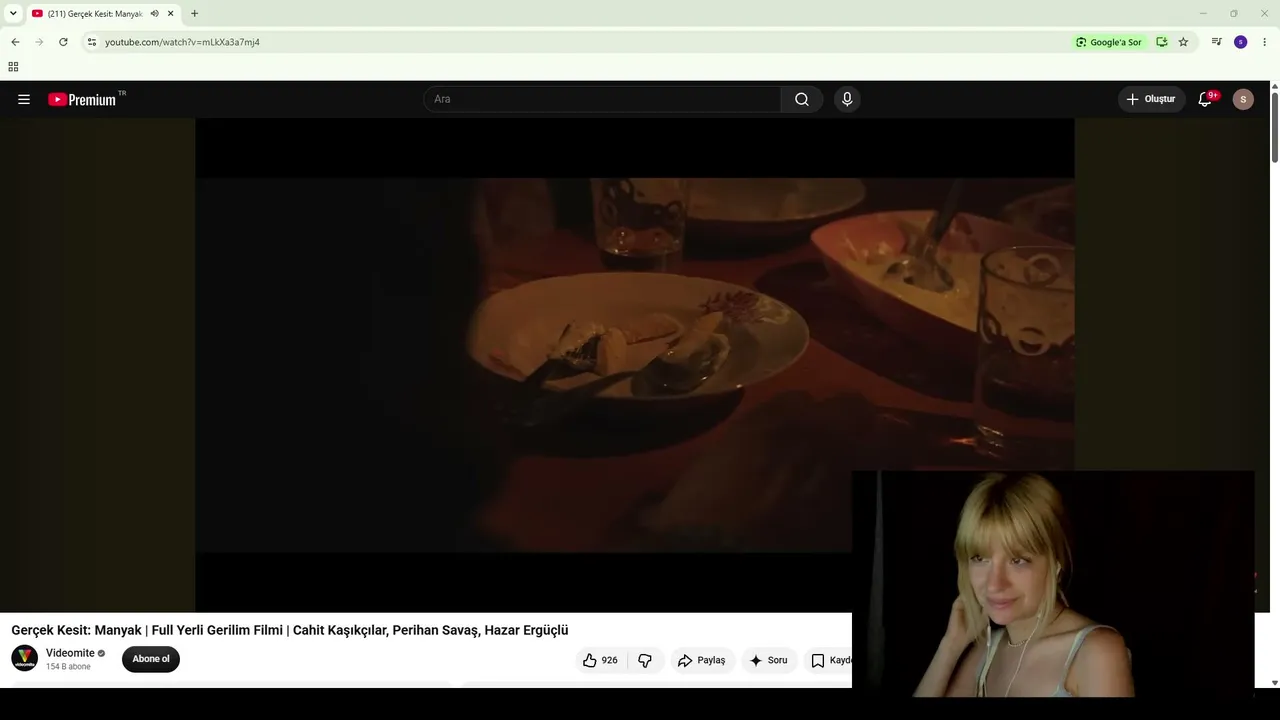Image resolution: width=1280 pixels, height=720 pixels.
Task: Start voice search with the microphone
Action: click(847, 99)
